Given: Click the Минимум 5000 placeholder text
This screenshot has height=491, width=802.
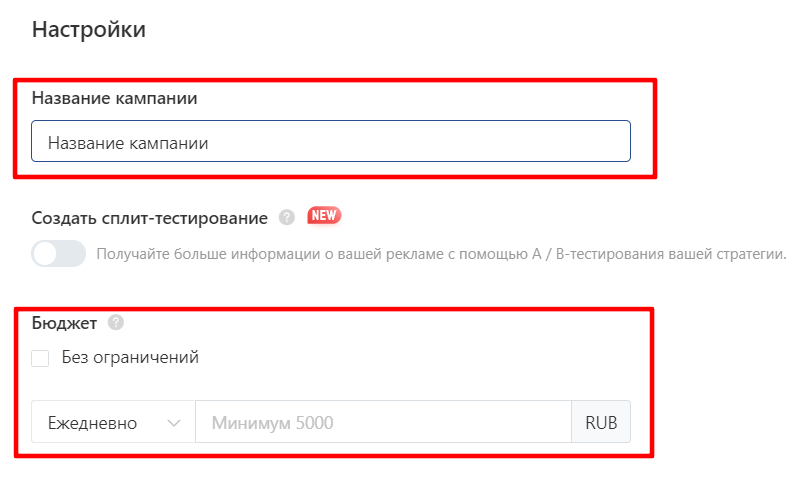Looking at the screenshot, I should [273, 423].
